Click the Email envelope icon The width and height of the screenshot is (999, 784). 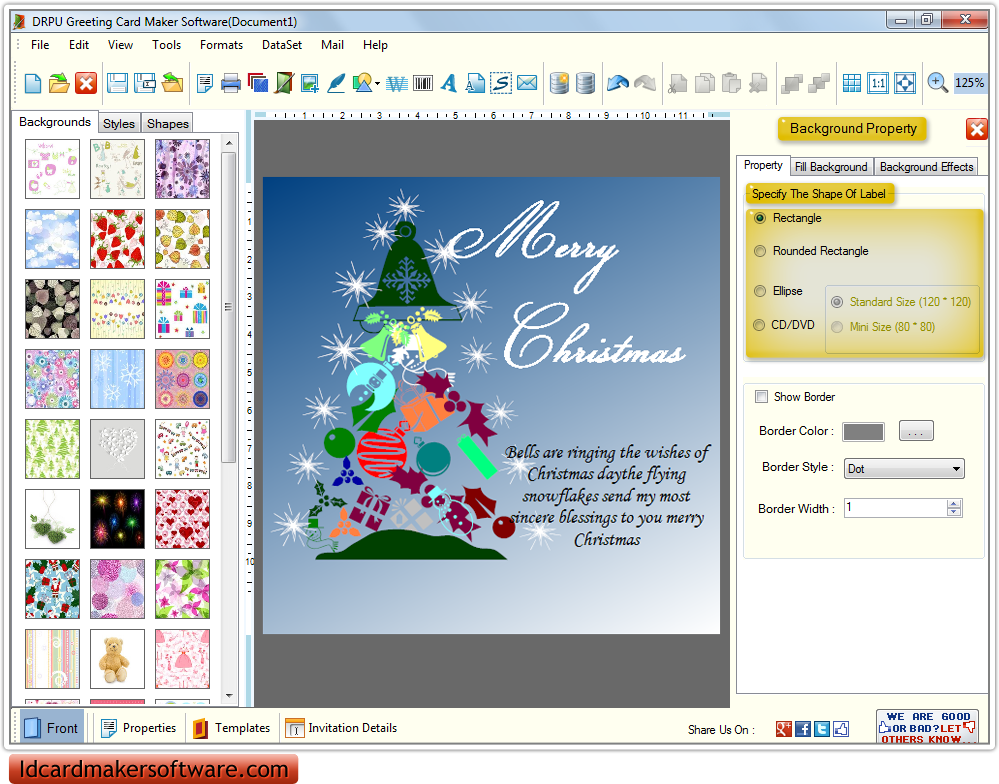(527, 83)
